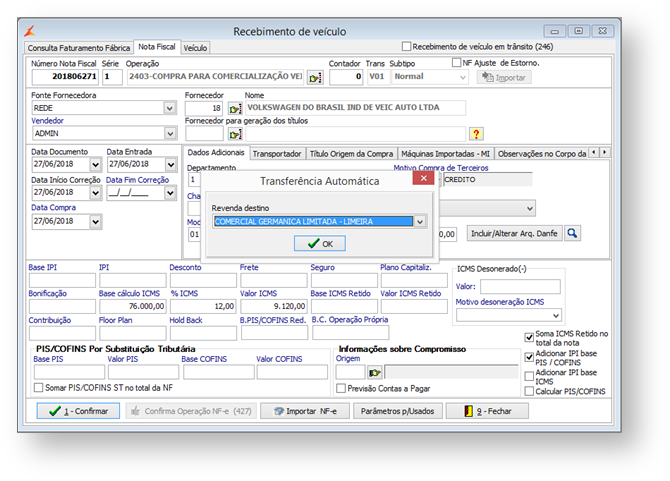Click the yellow question mark help icon
Viewport: 670px width, 481px height.
(x=476, y=134)
